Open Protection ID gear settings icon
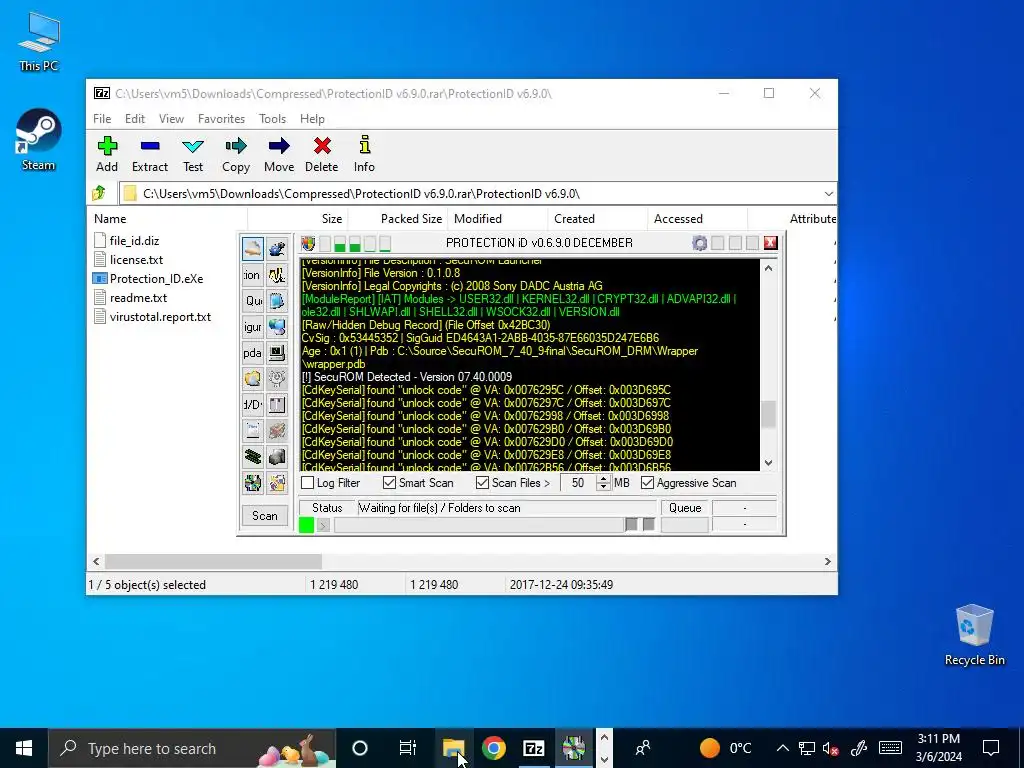1024x768 pixels. tap(699, 244)
